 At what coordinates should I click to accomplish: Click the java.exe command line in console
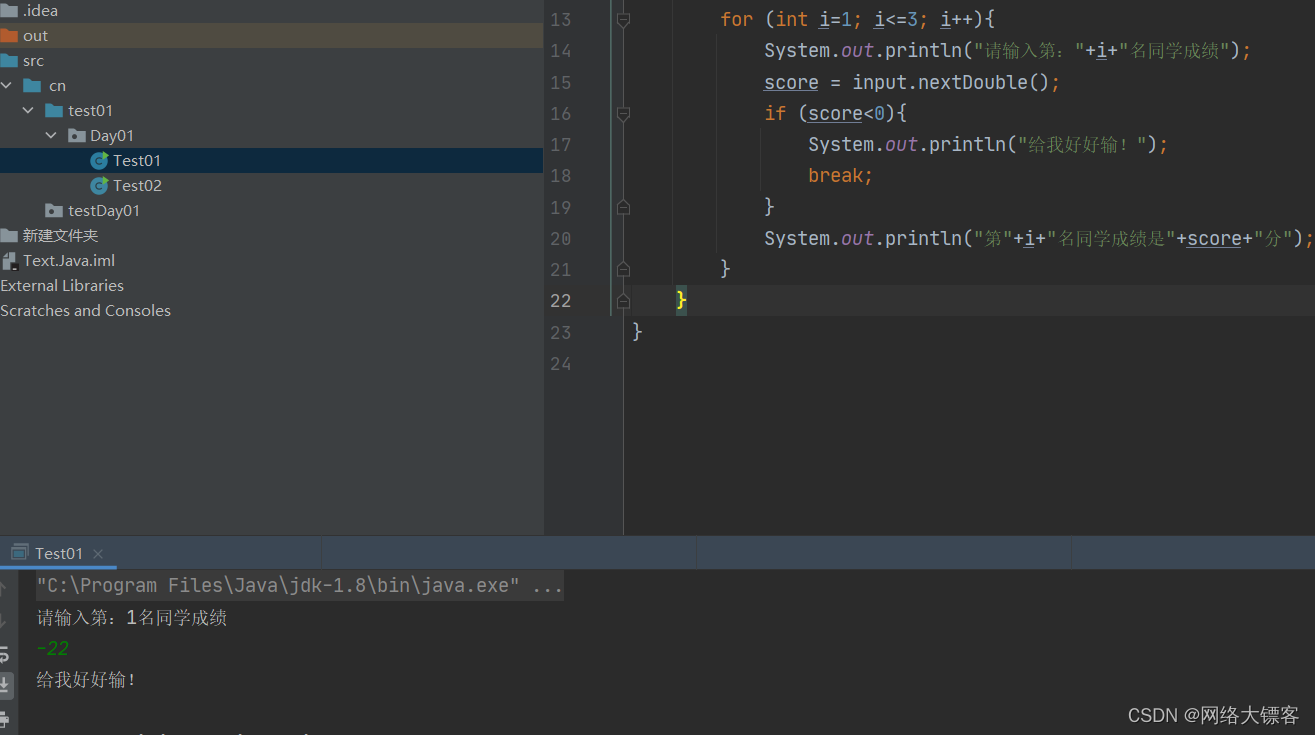[x=300, y=586]
